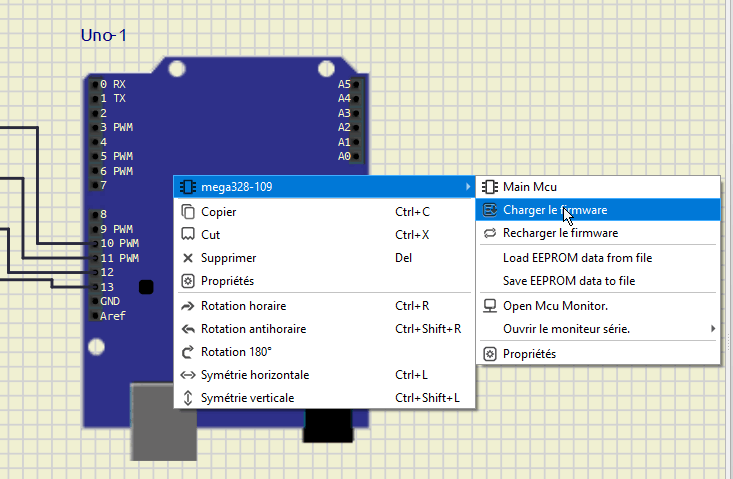The height and width of the screenshot is (479, 733).
Task: Choose Rotation antihoraire
Action: 324,329
